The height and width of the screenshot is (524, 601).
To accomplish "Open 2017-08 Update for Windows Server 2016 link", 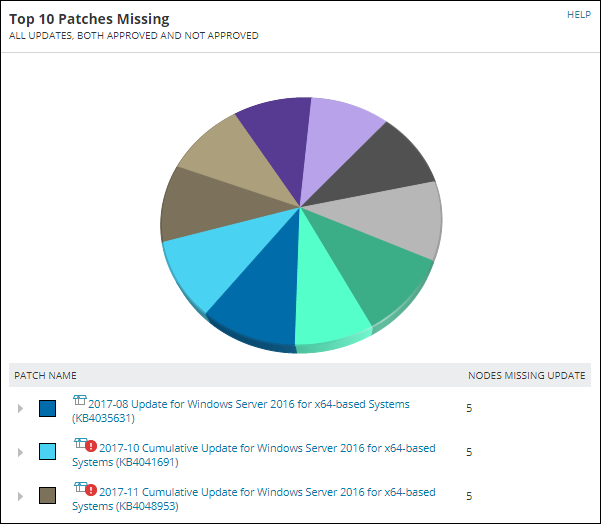I will pyautogui.click(x=249, y=404).
